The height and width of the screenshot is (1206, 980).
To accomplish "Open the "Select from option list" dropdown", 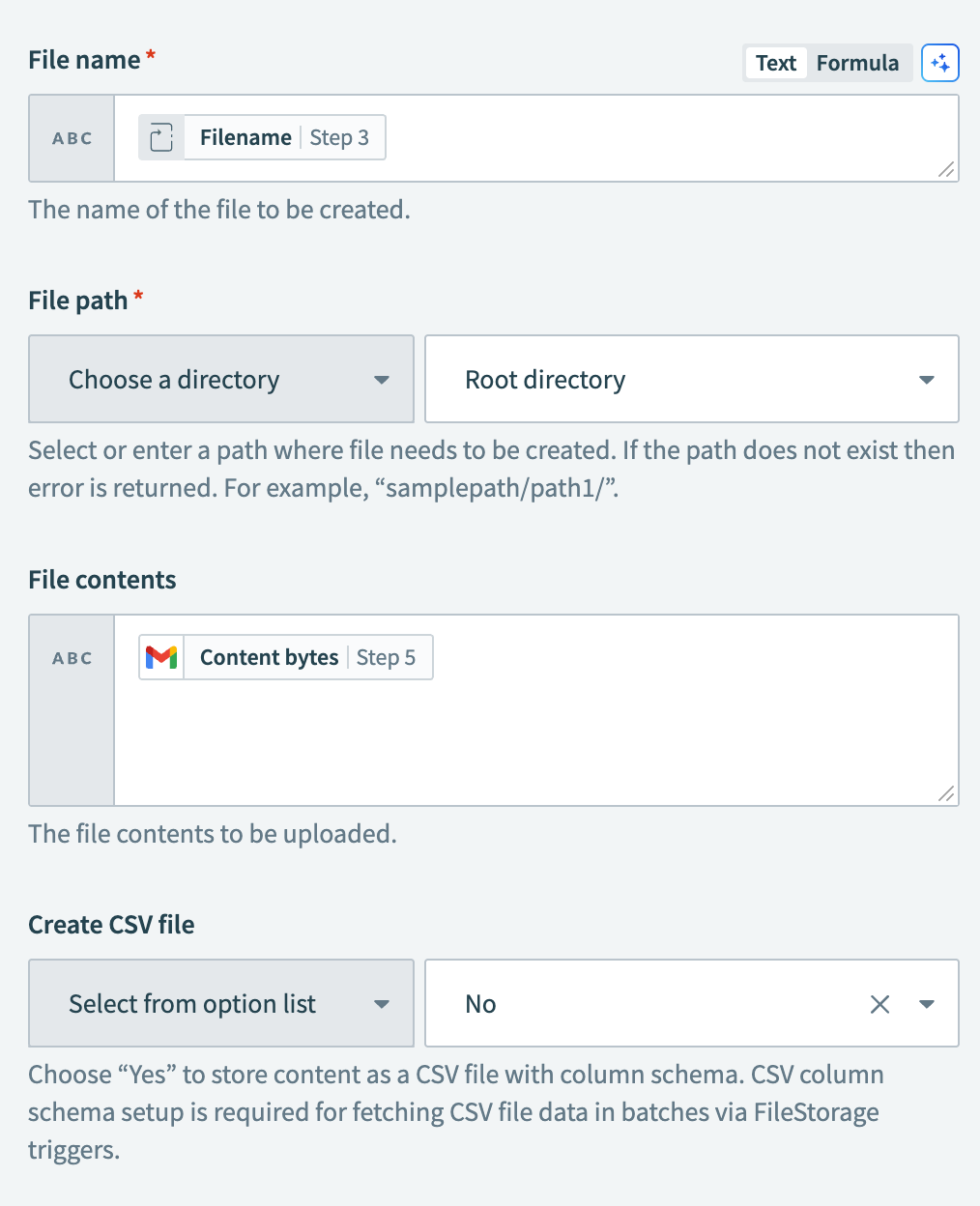I will click(x=220, y=1003).
